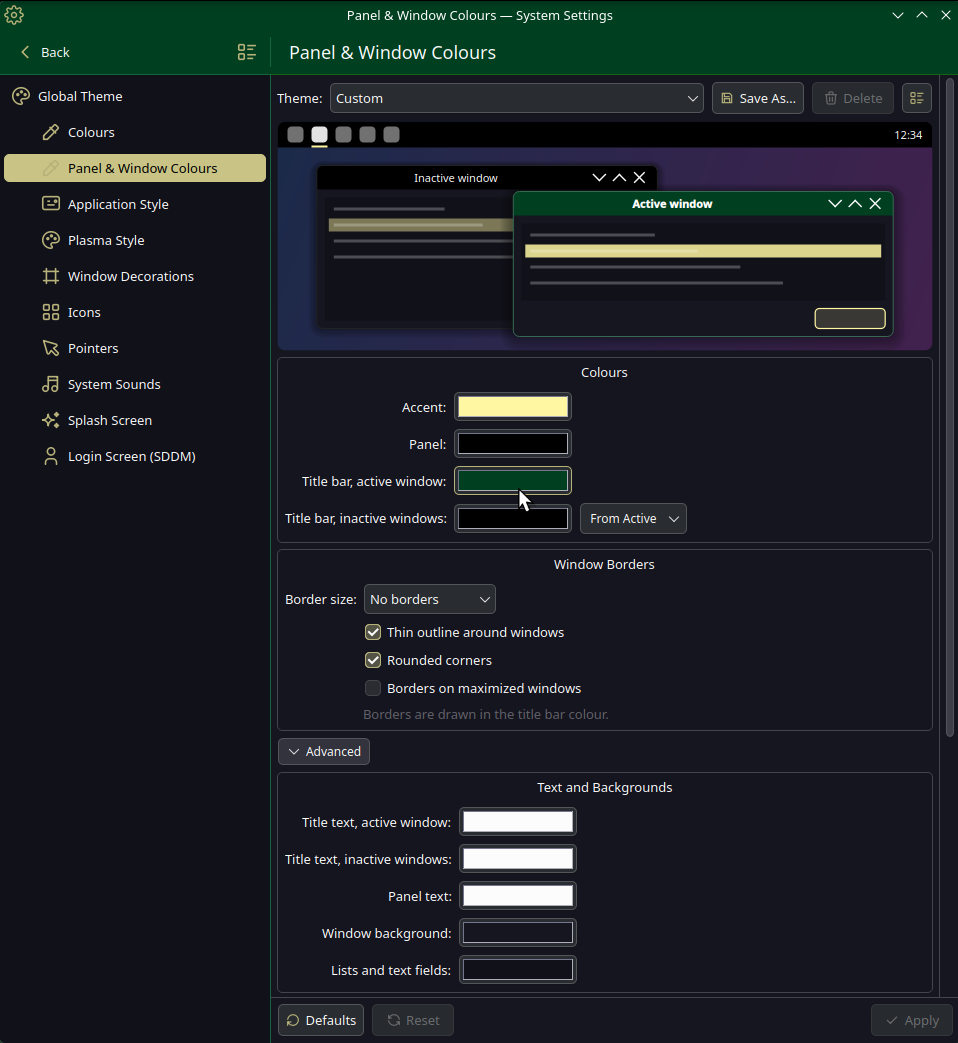Click the Defaults button
This screenshot has width=958, height=1043.
[x=321, y=1020]
